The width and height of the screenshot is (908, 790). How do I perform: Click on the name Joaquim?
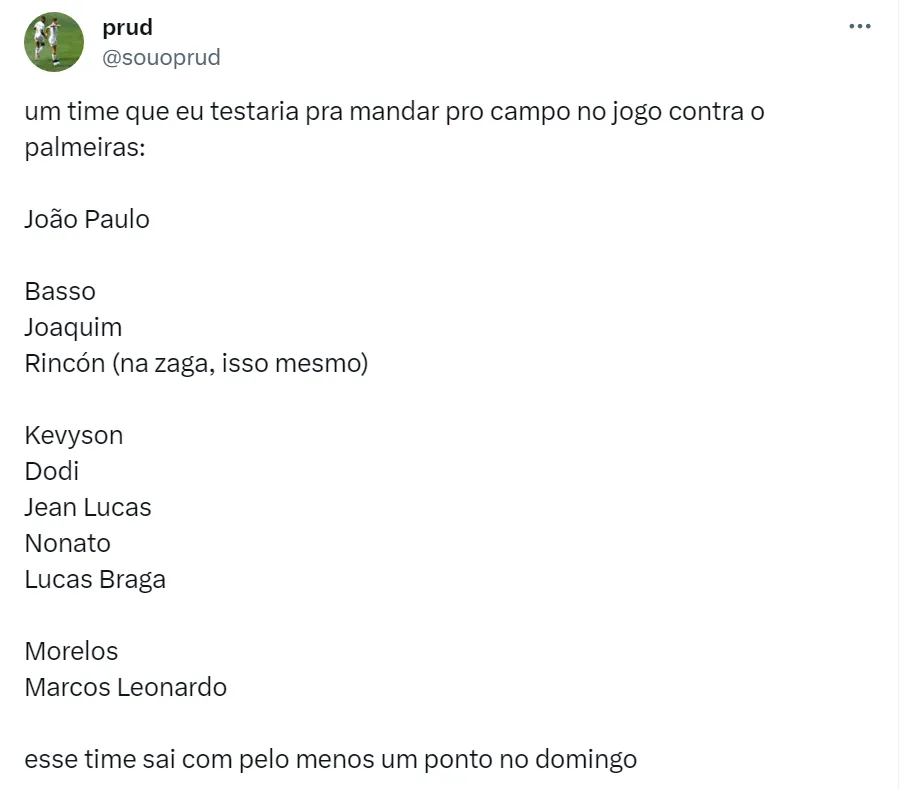(73, 327)
